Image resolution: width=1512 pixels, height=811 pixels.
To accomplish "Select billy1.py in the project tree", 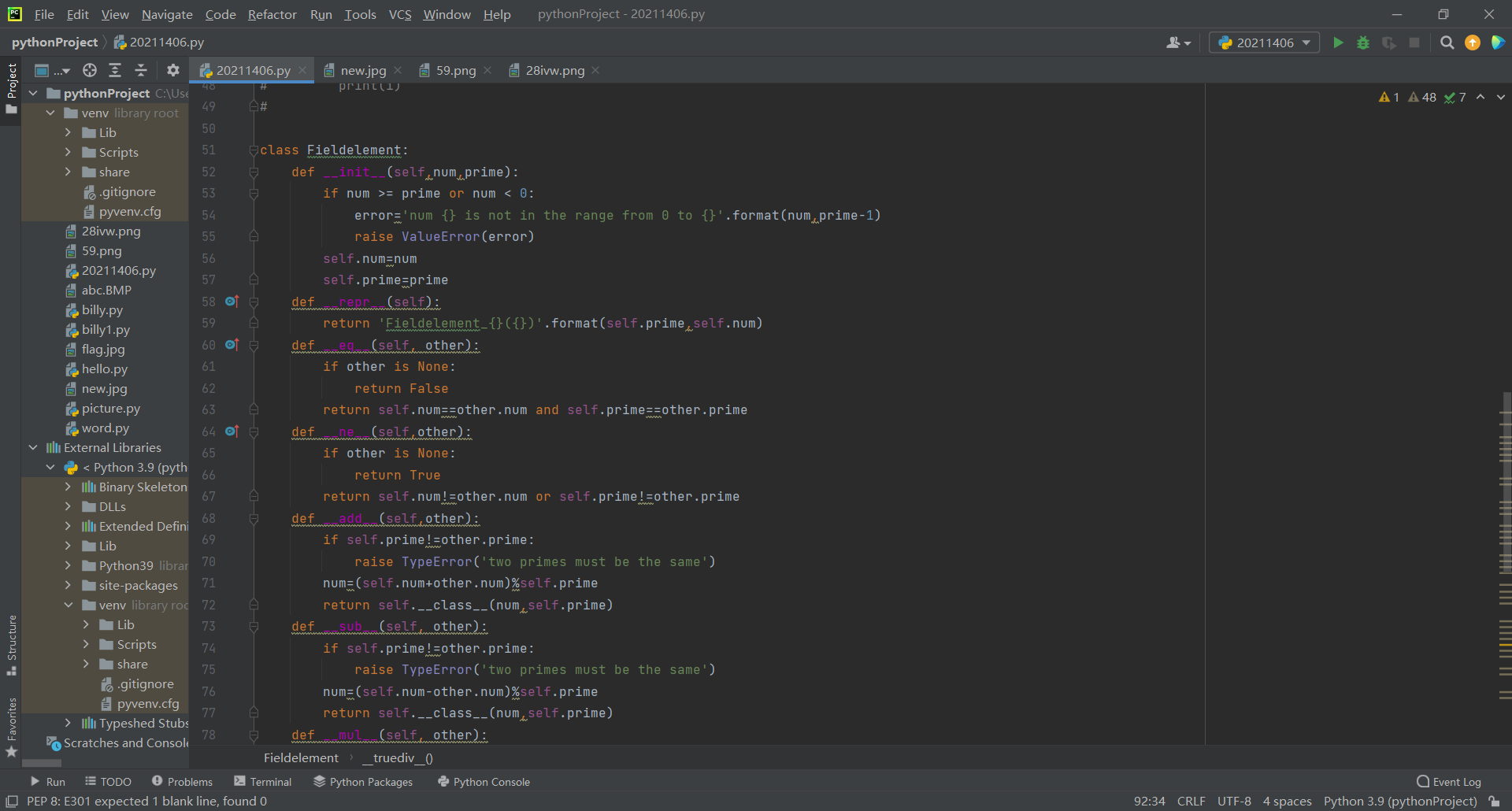I will click(106, 329).
